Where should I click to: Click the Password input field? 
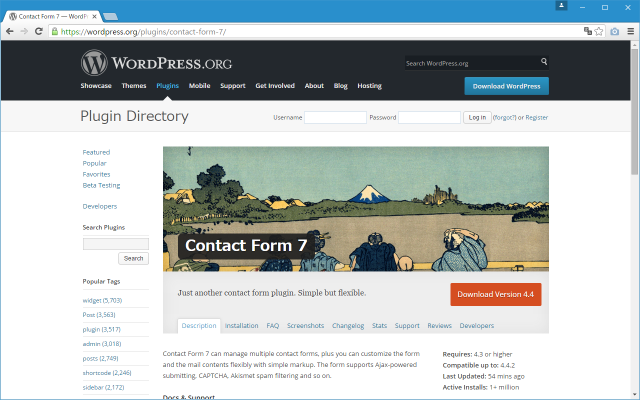(x=429, y=118)
